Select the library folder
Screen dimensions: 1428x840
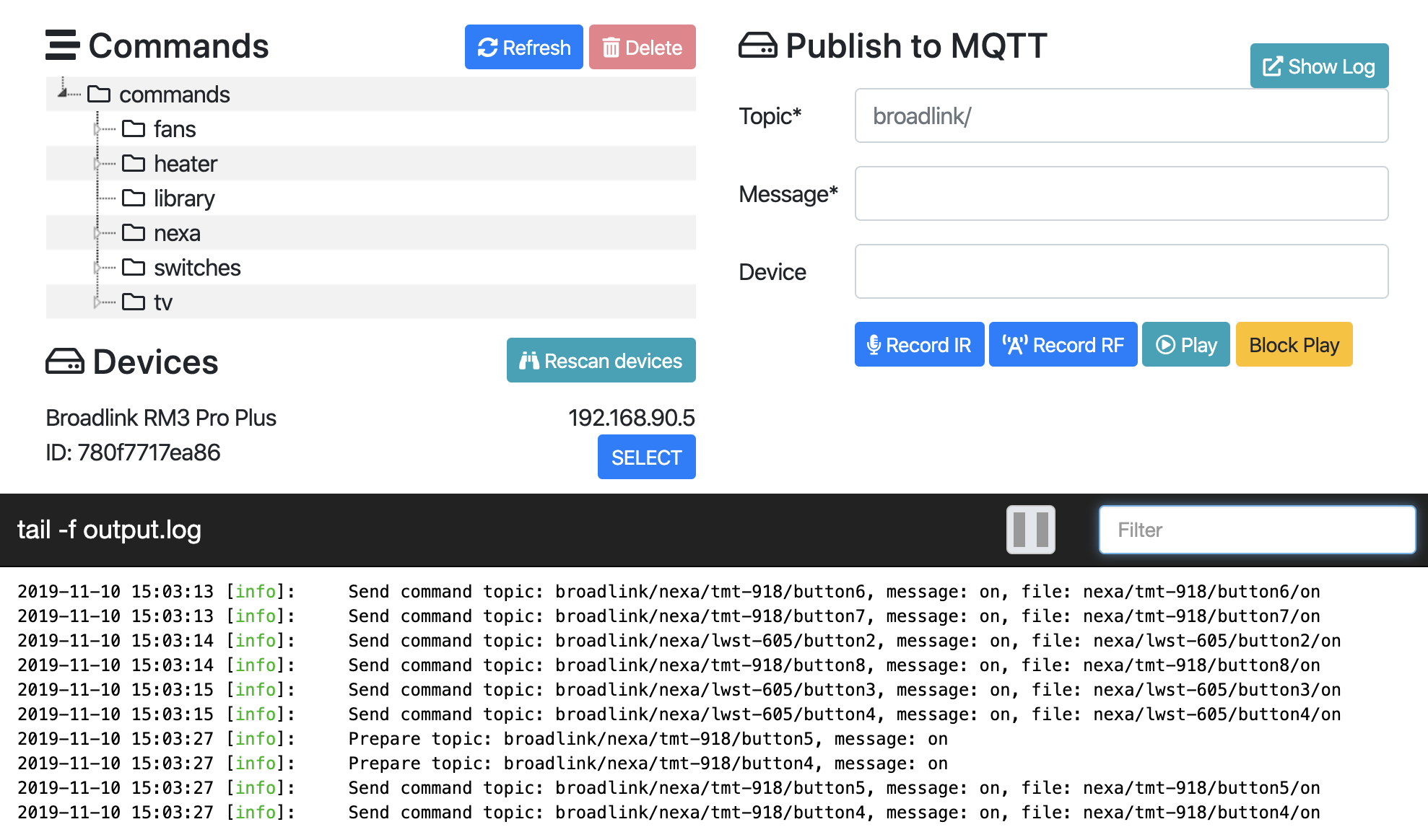point(183,198)
